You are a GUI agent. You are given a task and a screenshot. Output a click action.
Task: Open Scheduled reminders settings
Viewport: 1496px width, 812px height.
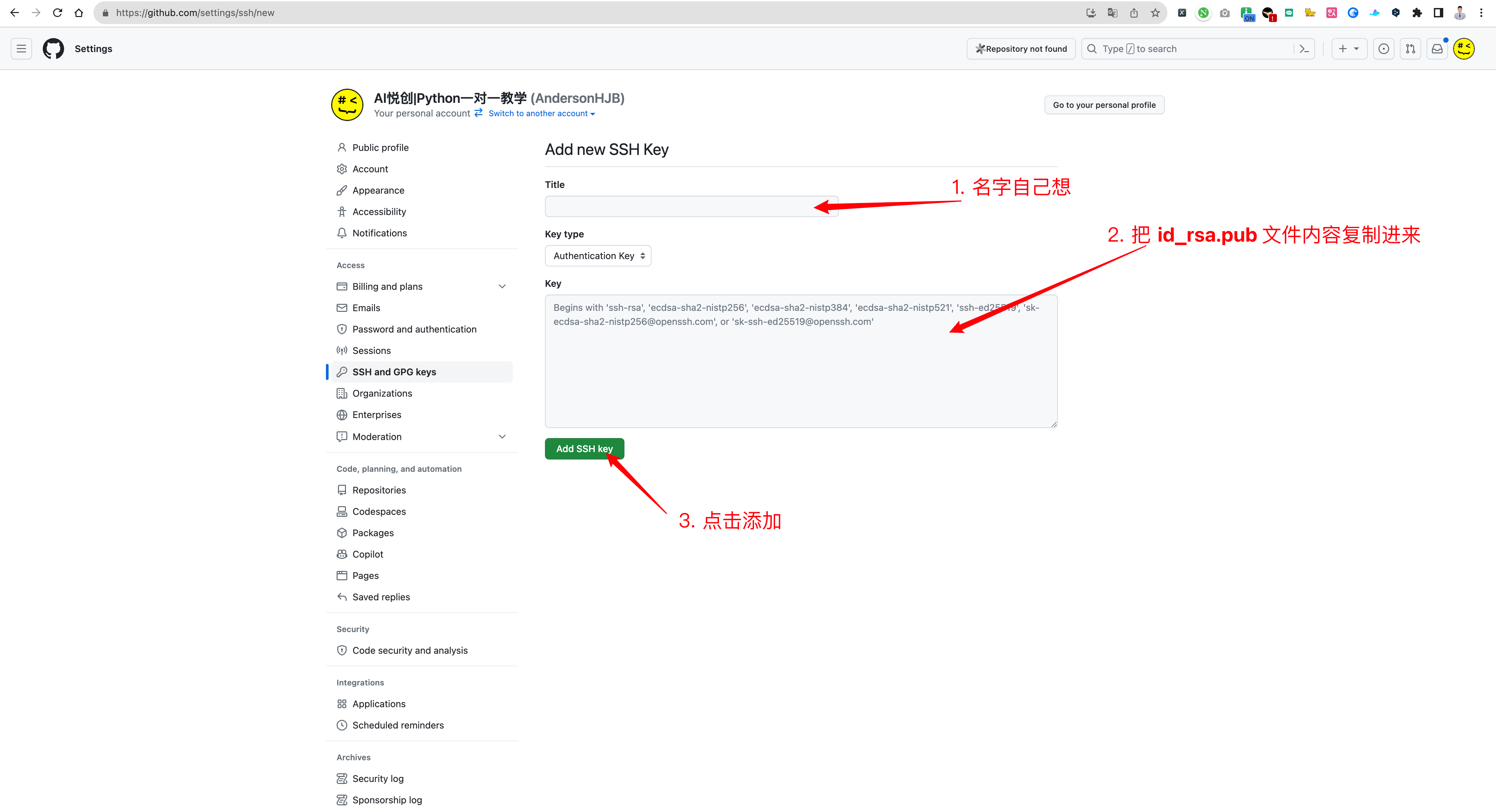(x=422, y=726)
